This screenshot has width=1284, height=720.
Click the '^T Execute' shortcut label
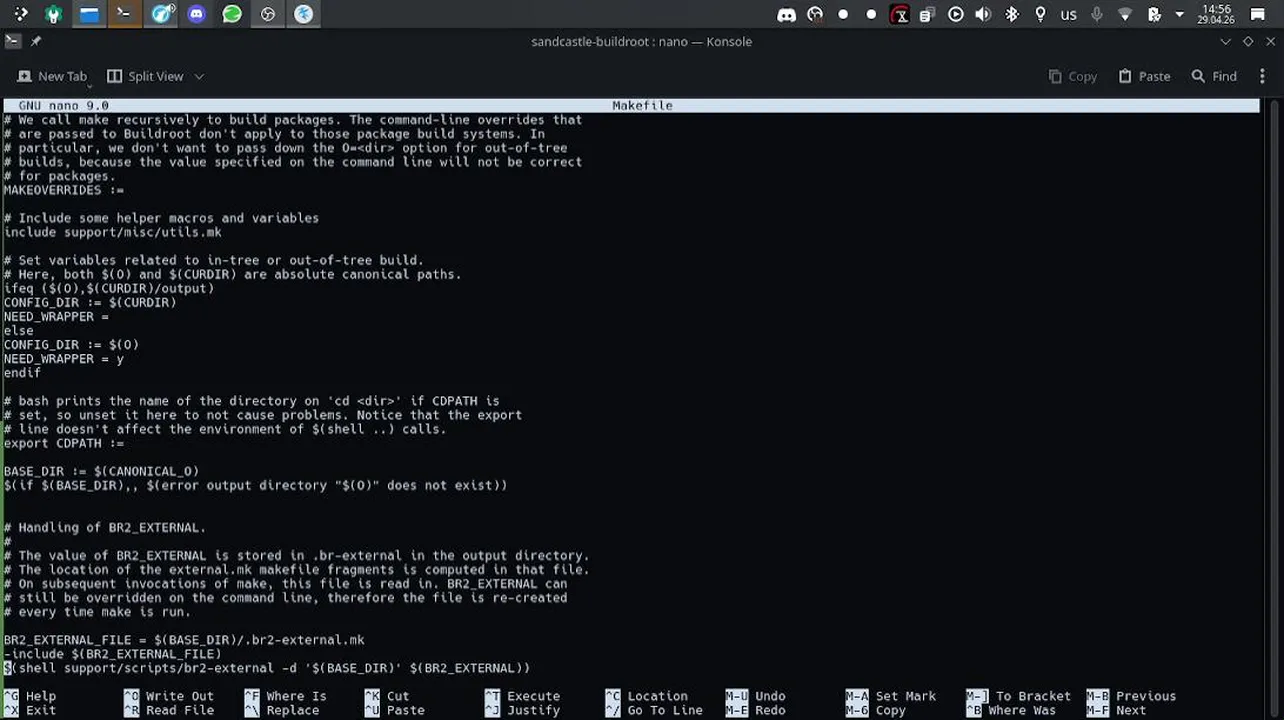click(522, 696)
